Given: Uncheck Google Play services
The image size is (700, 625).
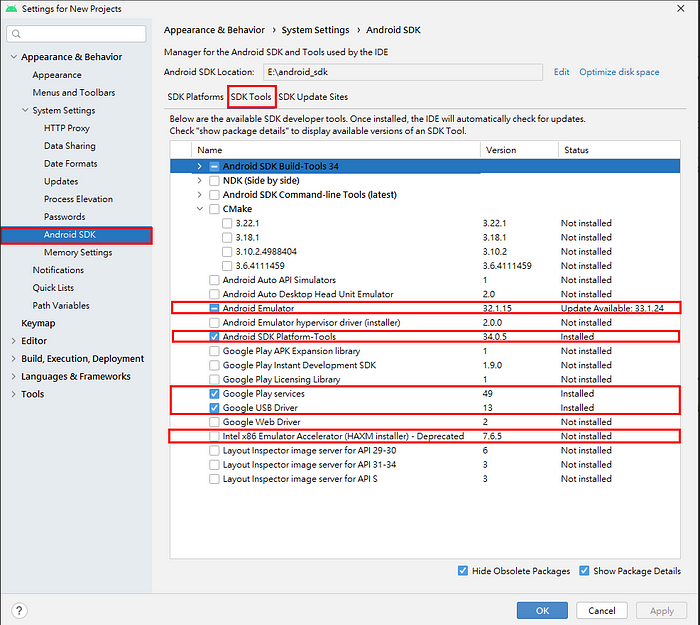Looking at the screenshot, I should coord(214,394).
